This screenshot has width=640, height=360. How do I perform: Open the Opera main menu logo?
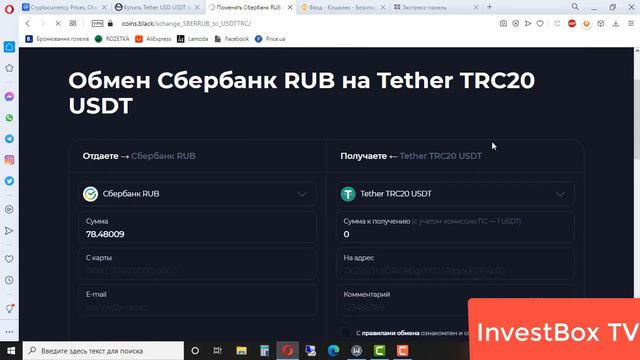tap(9, 9)
